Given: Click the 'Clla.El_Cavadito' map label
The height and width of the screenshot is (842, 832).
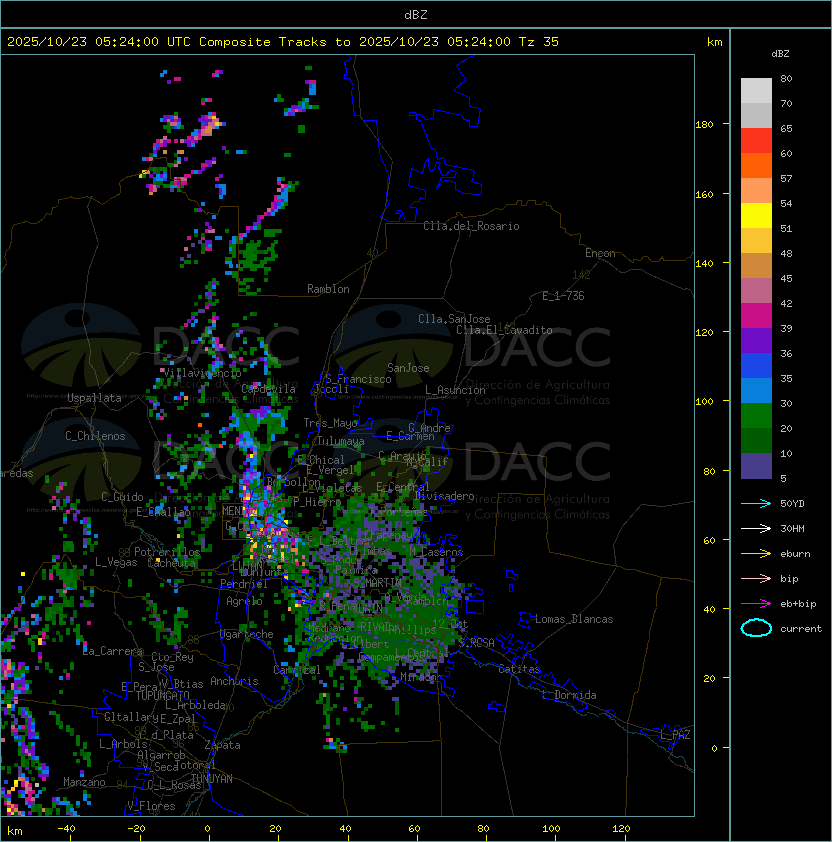Looking at the screenshot, I should 504,330.
